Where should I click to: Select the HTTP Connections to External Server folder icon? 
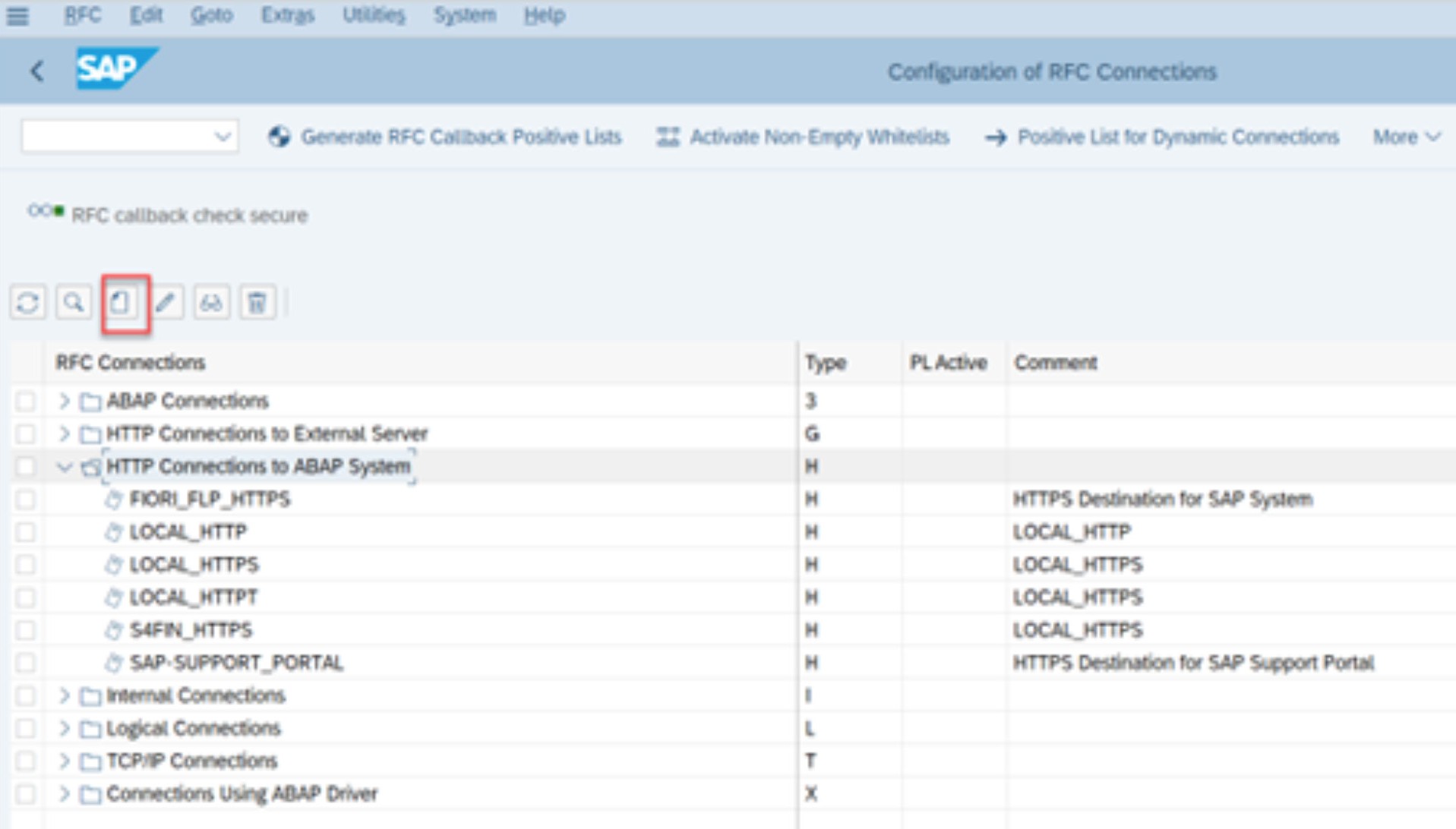[x=90, y=434]
